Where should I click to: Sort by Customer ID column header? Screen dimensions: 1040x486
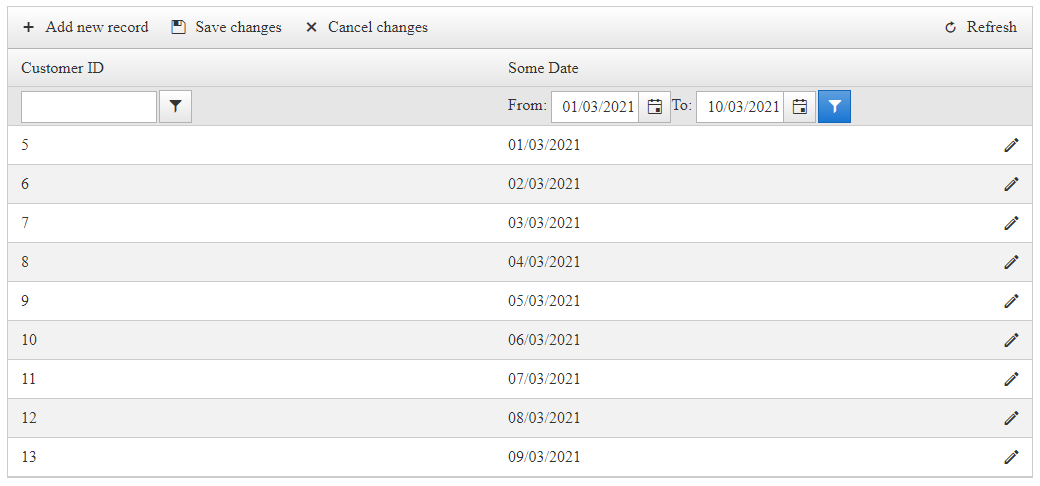(62, 68)
